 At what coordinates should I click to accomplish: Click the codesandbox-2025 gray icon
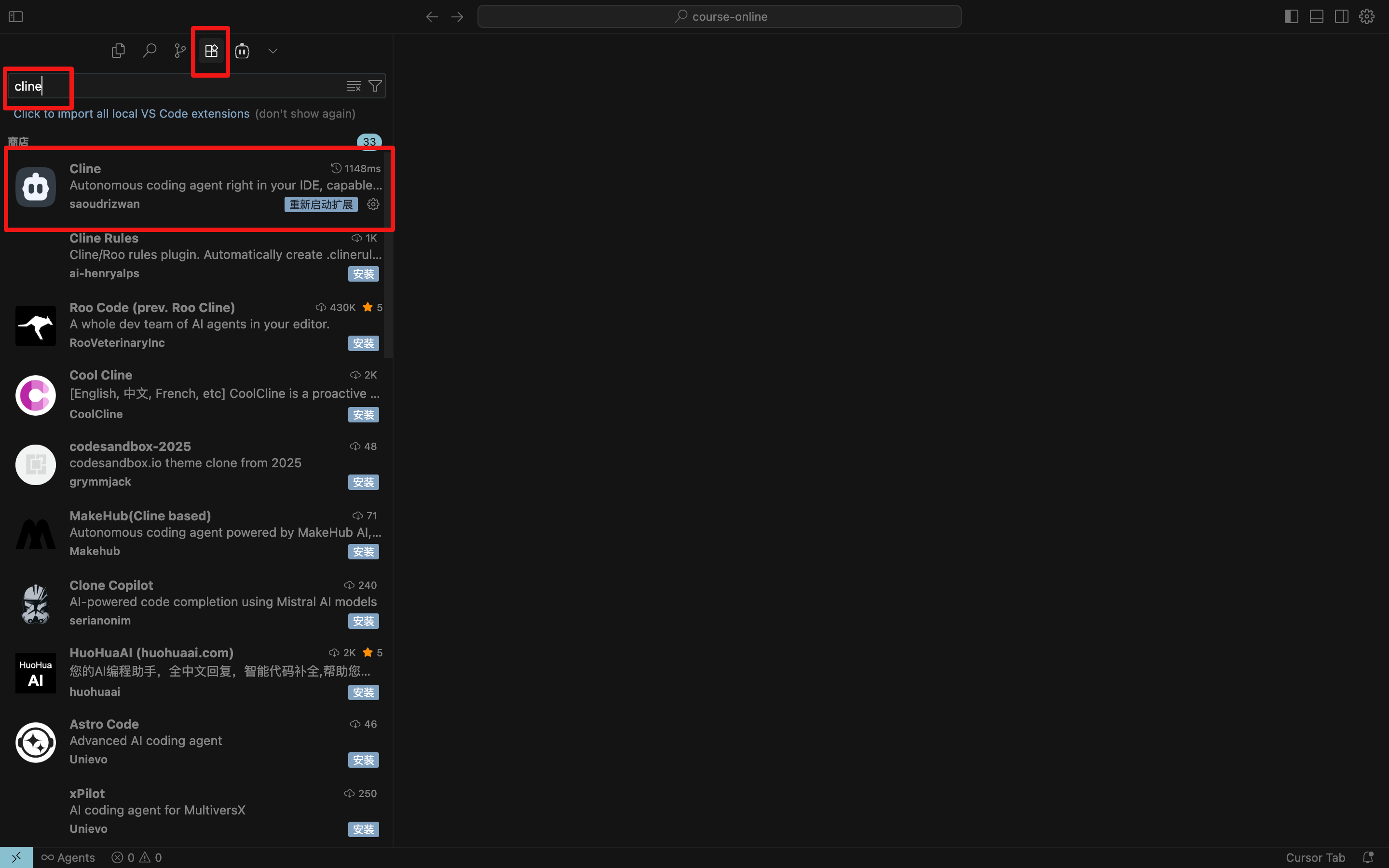[x=36, y=465]
